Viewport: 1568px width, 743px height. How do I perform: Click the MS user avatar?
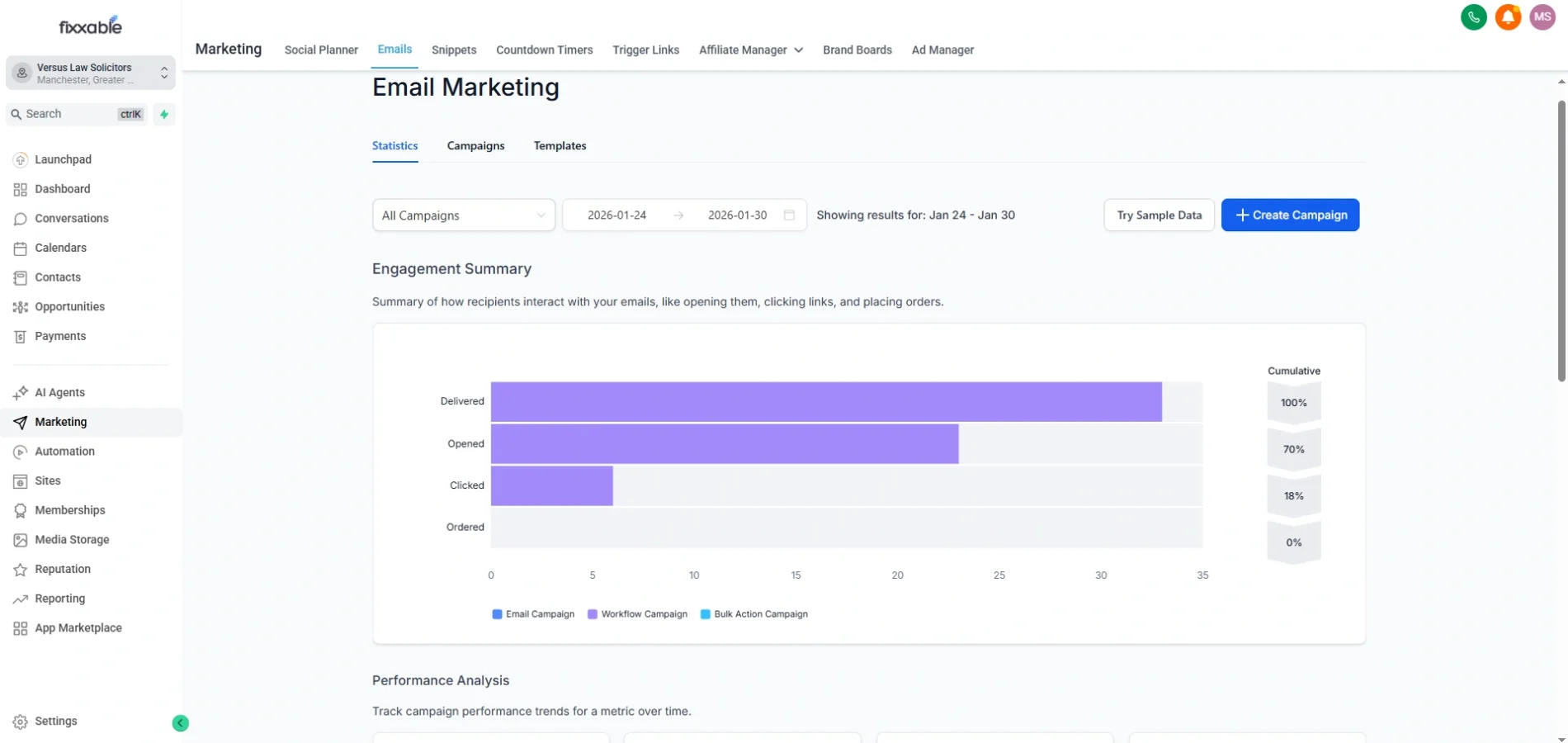coord(1542,17)
